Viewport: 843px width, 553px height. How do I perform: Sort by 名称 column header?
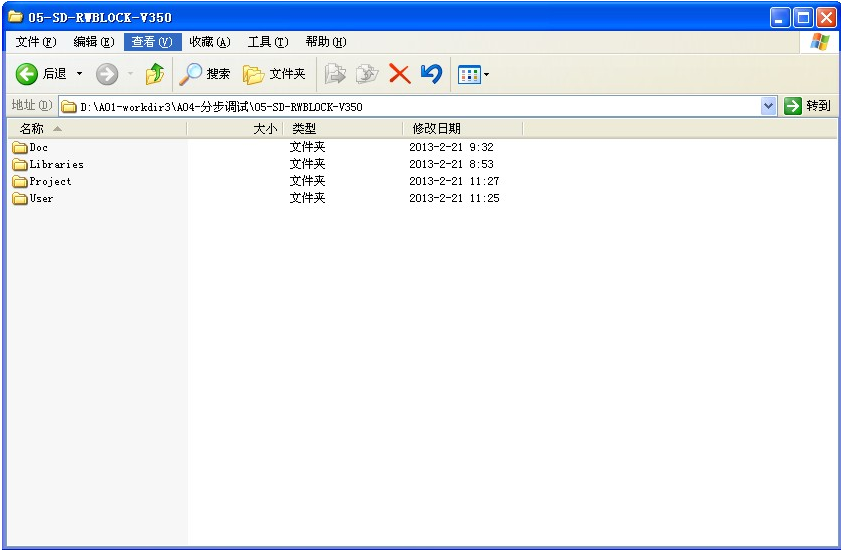(x=97, y=129)
